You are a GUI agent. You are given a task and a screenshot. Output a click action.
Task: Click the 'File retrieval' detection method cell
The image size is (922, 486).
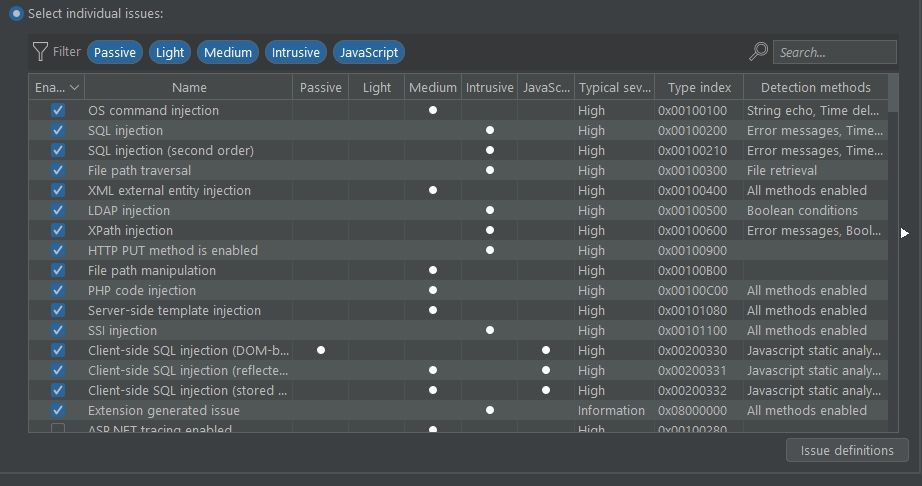click(x=781, y=170)
